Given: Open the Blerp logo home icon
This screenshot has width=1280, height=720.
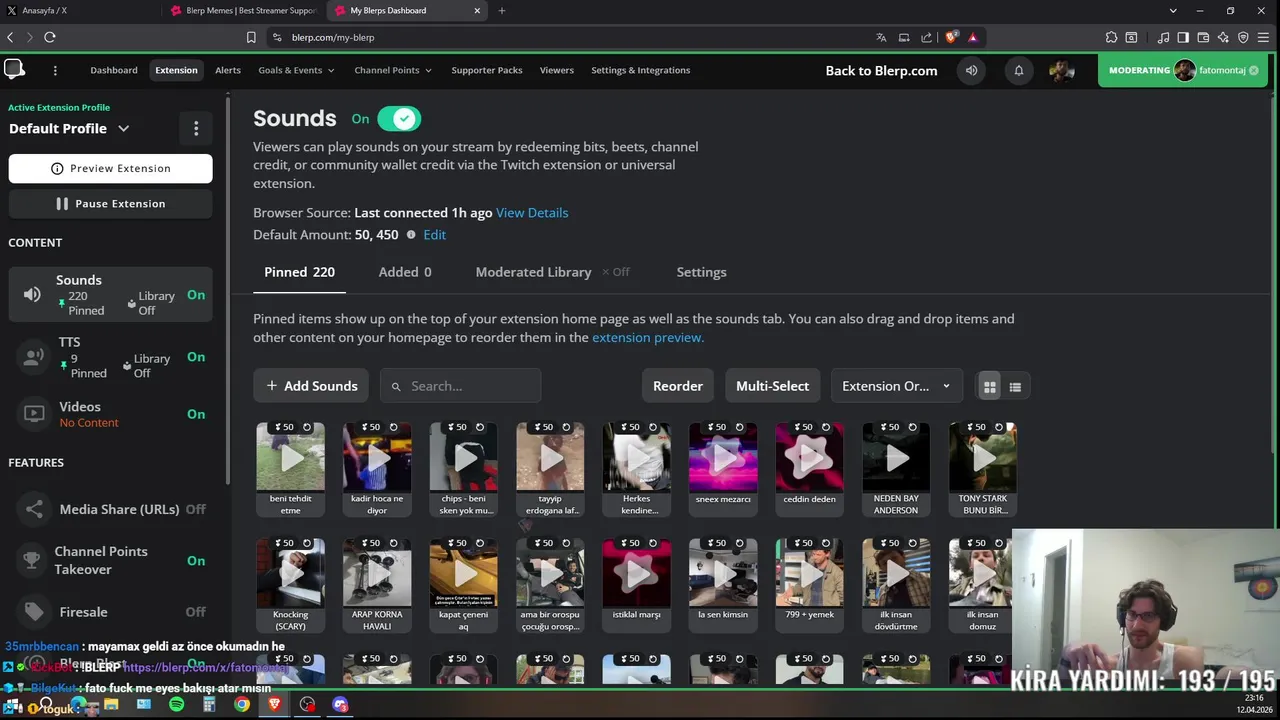Looking at the screenshot, I should click(x=14, y=69).
